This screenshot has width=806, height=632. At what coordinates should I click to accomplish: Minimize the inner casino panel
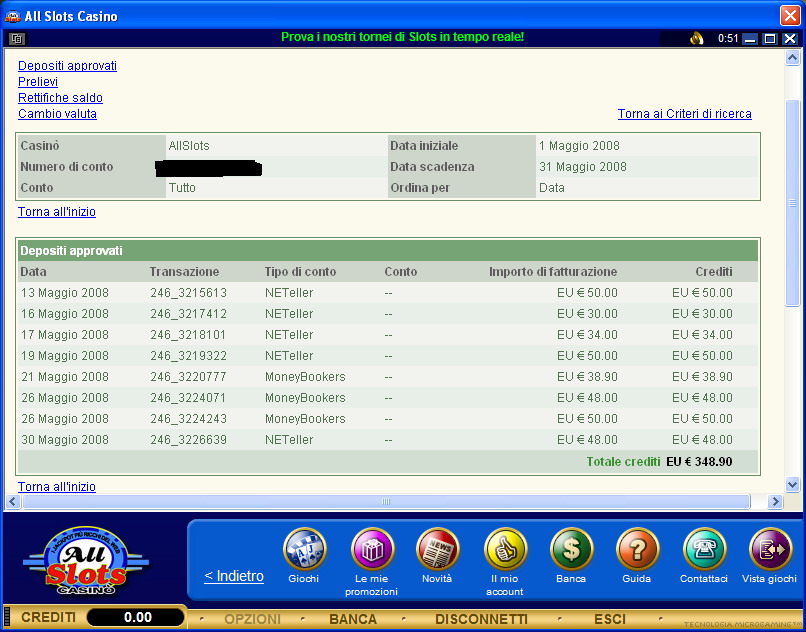coord(751,39)
